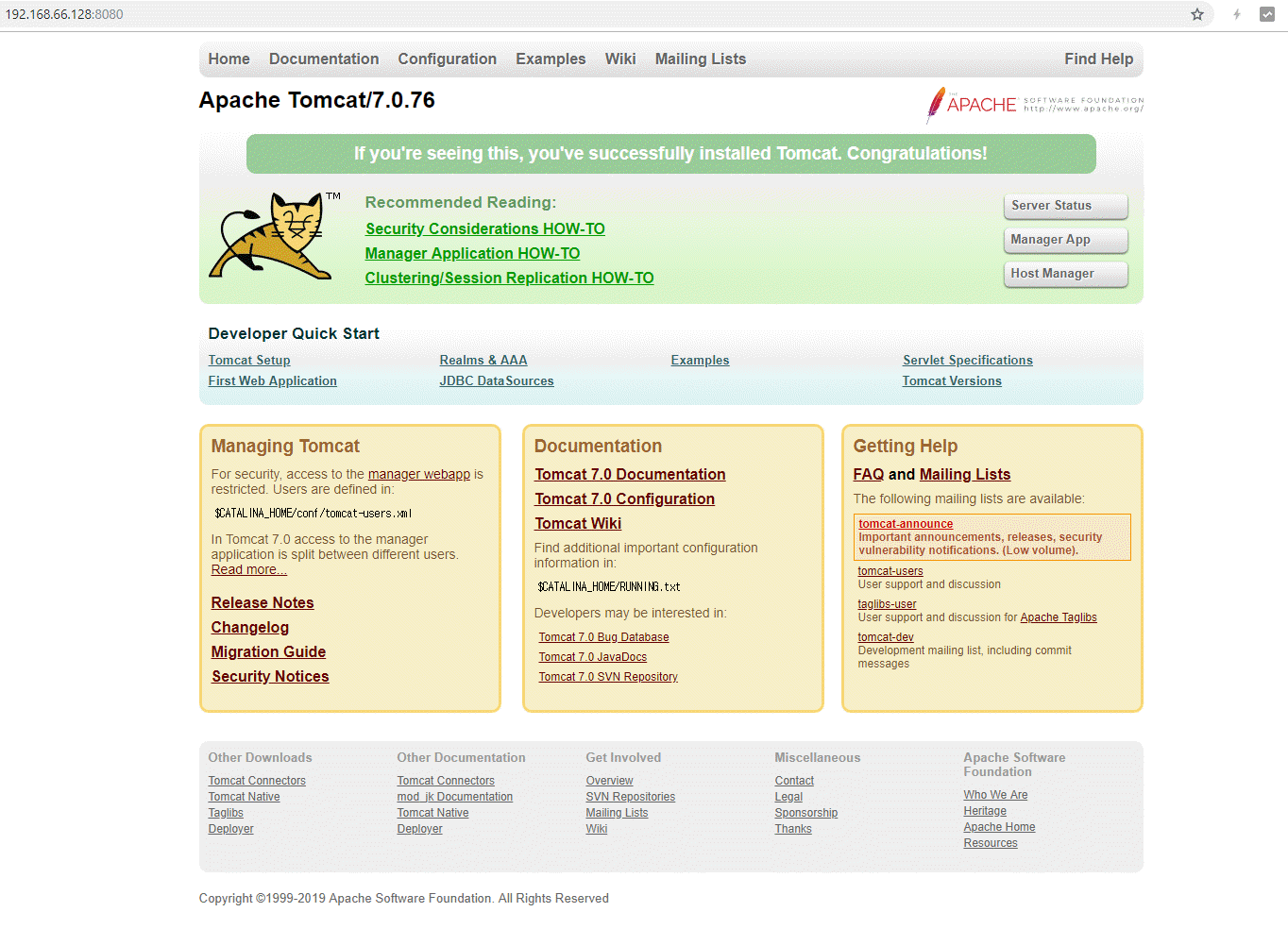This screenshot has width=1288, height=929.
Task: Open Security Considerations HOW-TO link
Action: [x=484, y=228]
